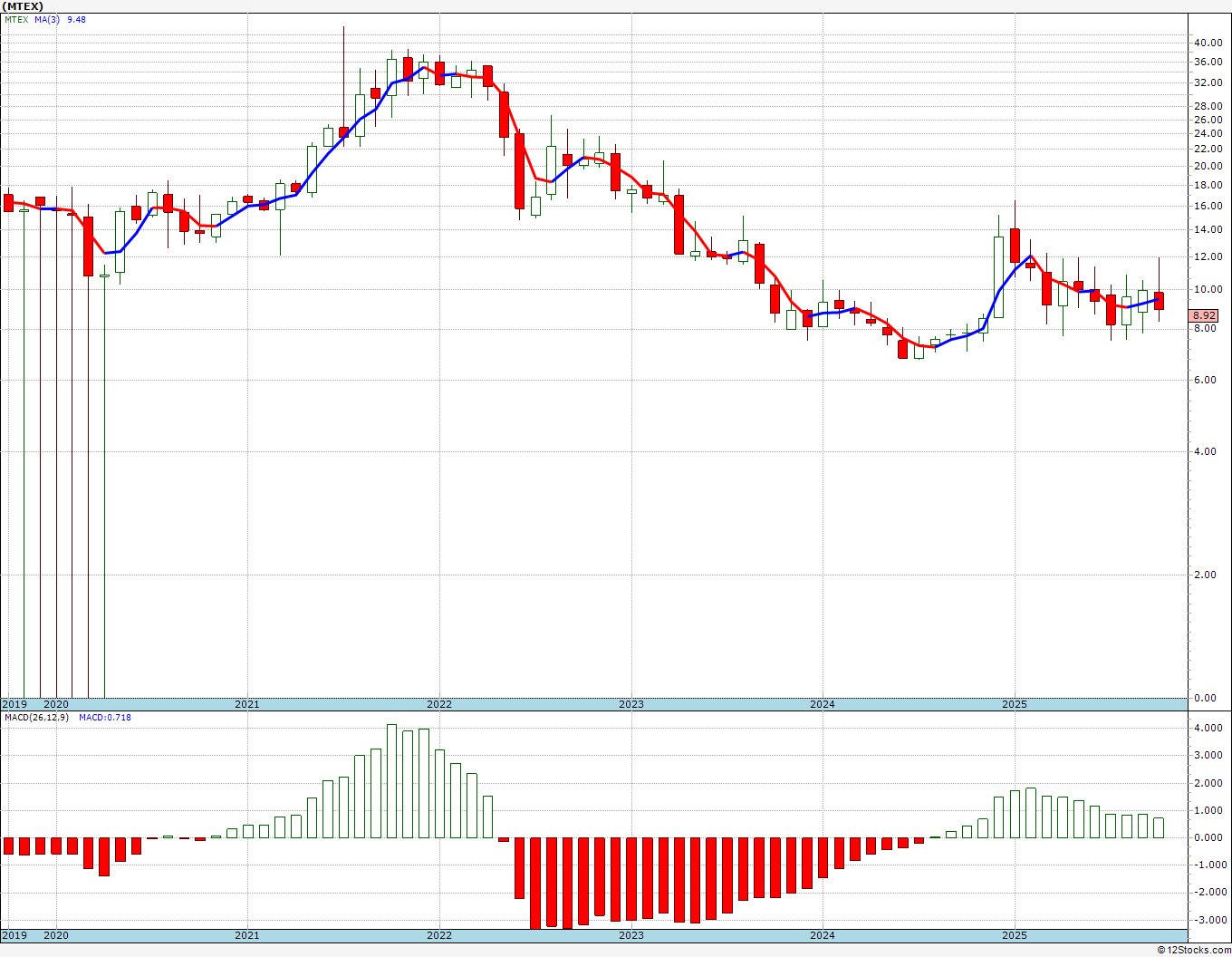Click the 26.00 price axis label
Image resolution: width=1232 pixels, height=957 pixels.
[x=1208, y=120]
